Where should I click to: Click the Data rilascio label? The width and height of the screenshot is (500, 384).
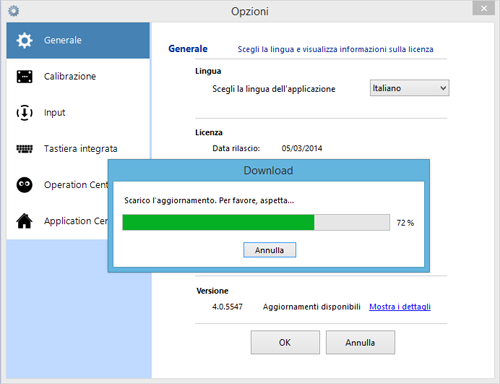(236, 148)
